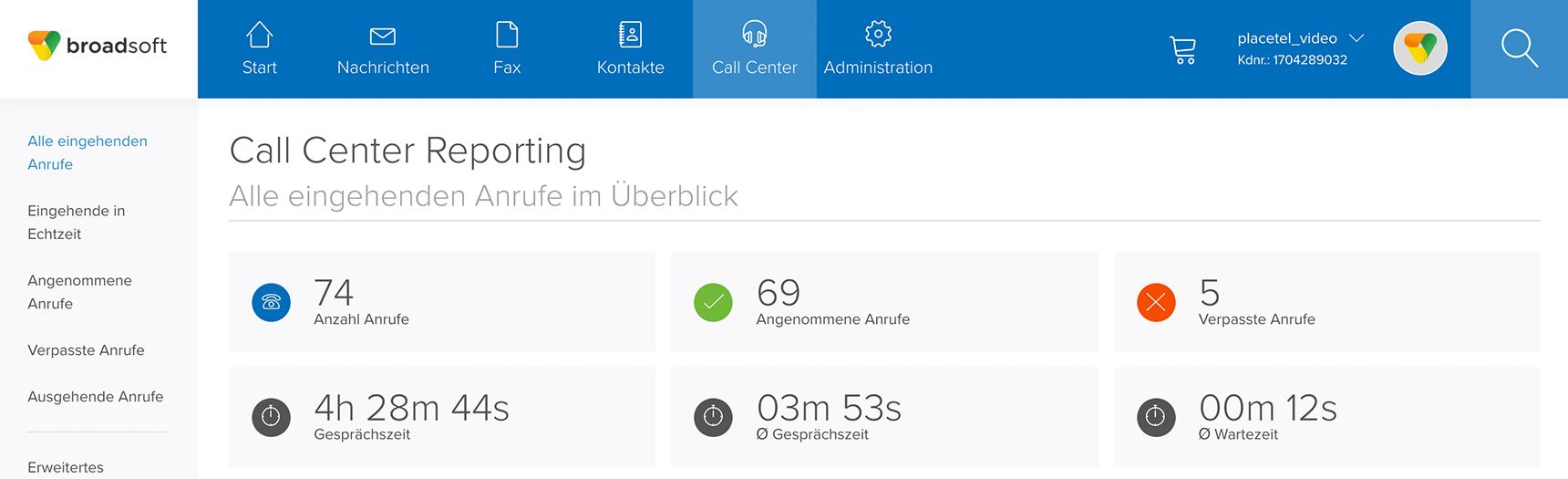The height and width of the screenshot is (479, 1568).
Task: Select Alle eingehenden Anrufe in sidebar
Action: (88, 152)
